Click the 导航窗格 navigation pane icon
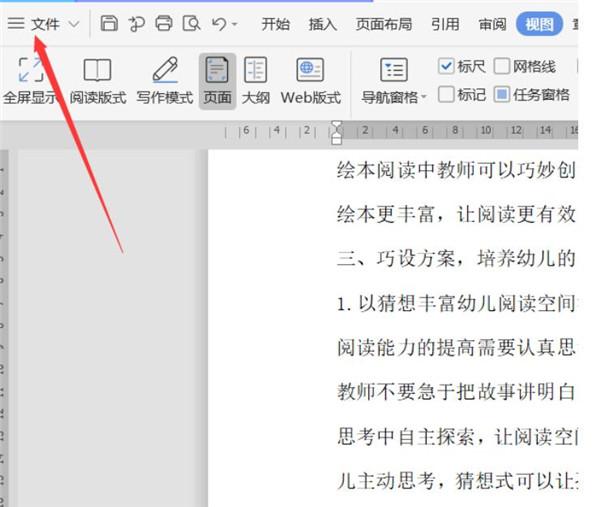This screenshot has height=507, width=600. (394, 70)
